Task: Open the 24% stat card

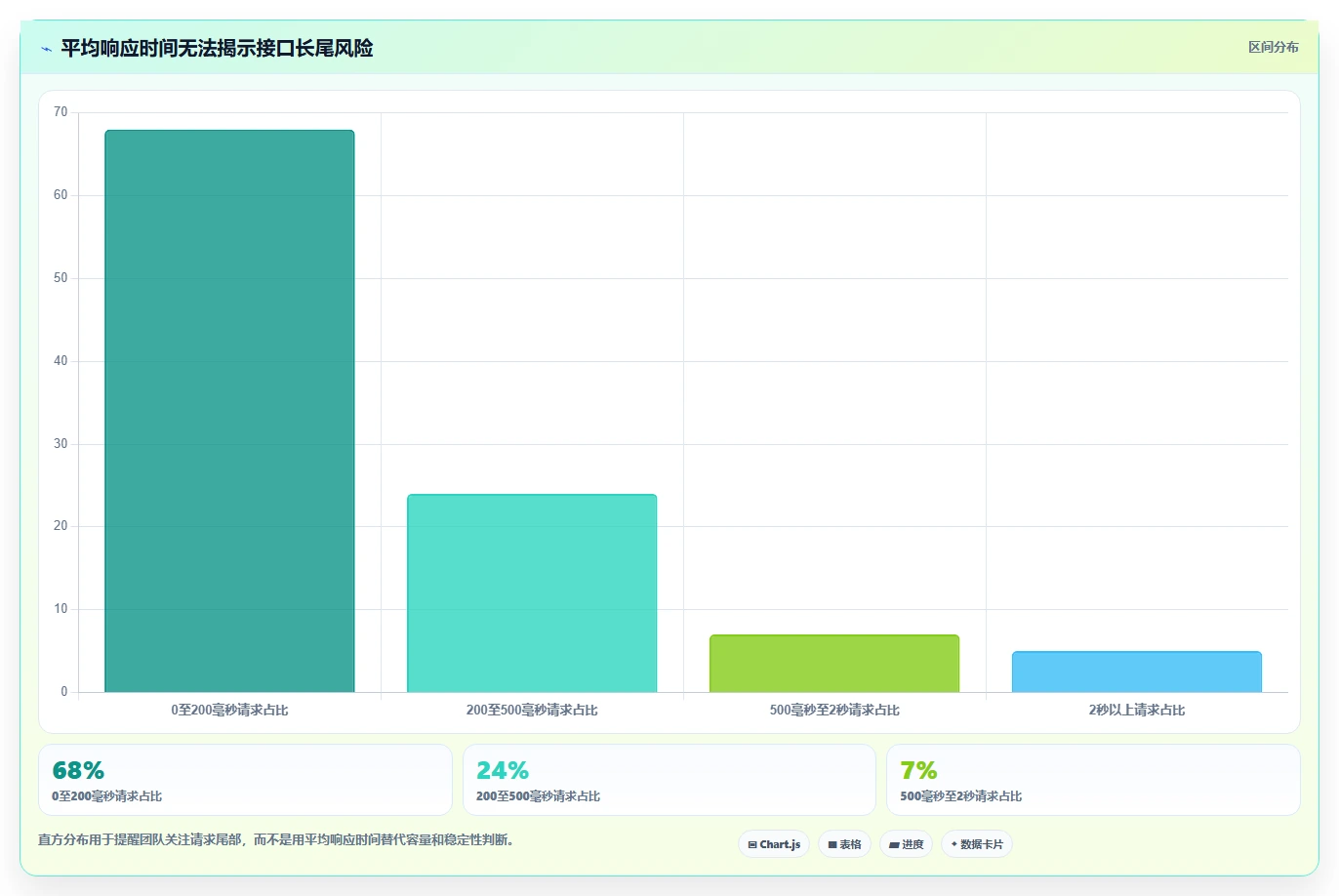Action: 669,780
